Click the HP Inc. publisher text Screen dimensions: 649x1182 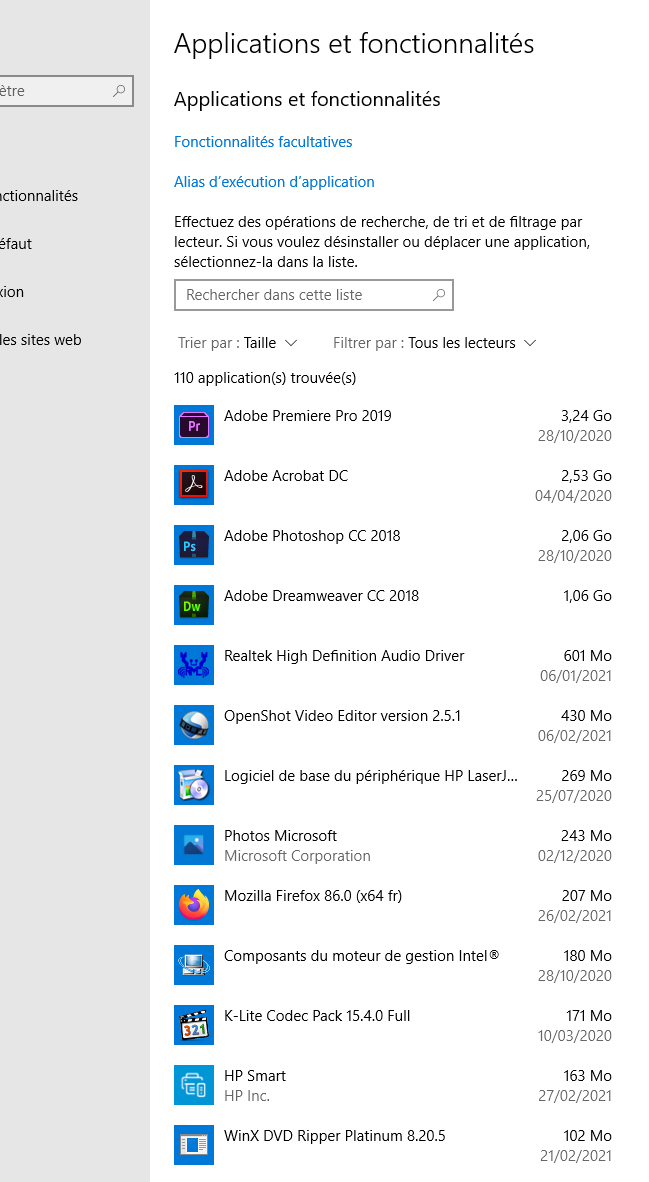(246, 1095)
